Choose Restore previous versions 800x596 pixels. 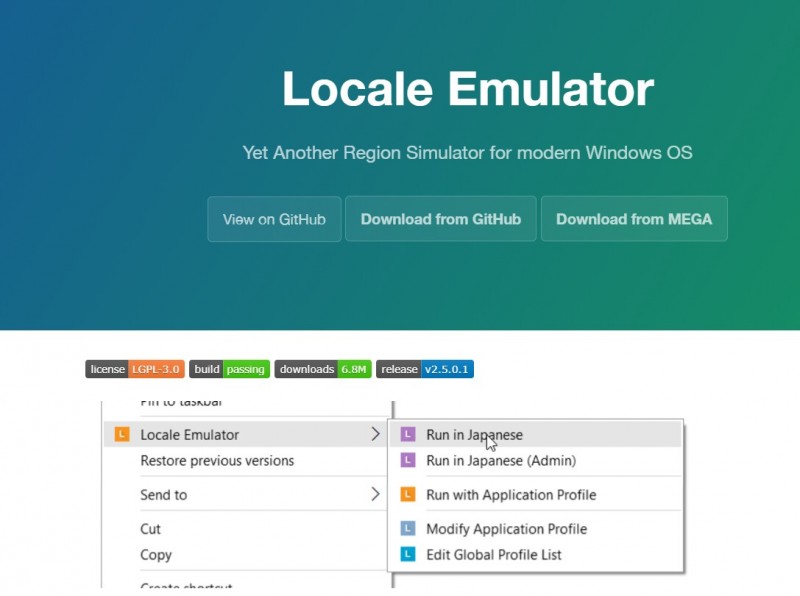point(246,460)
